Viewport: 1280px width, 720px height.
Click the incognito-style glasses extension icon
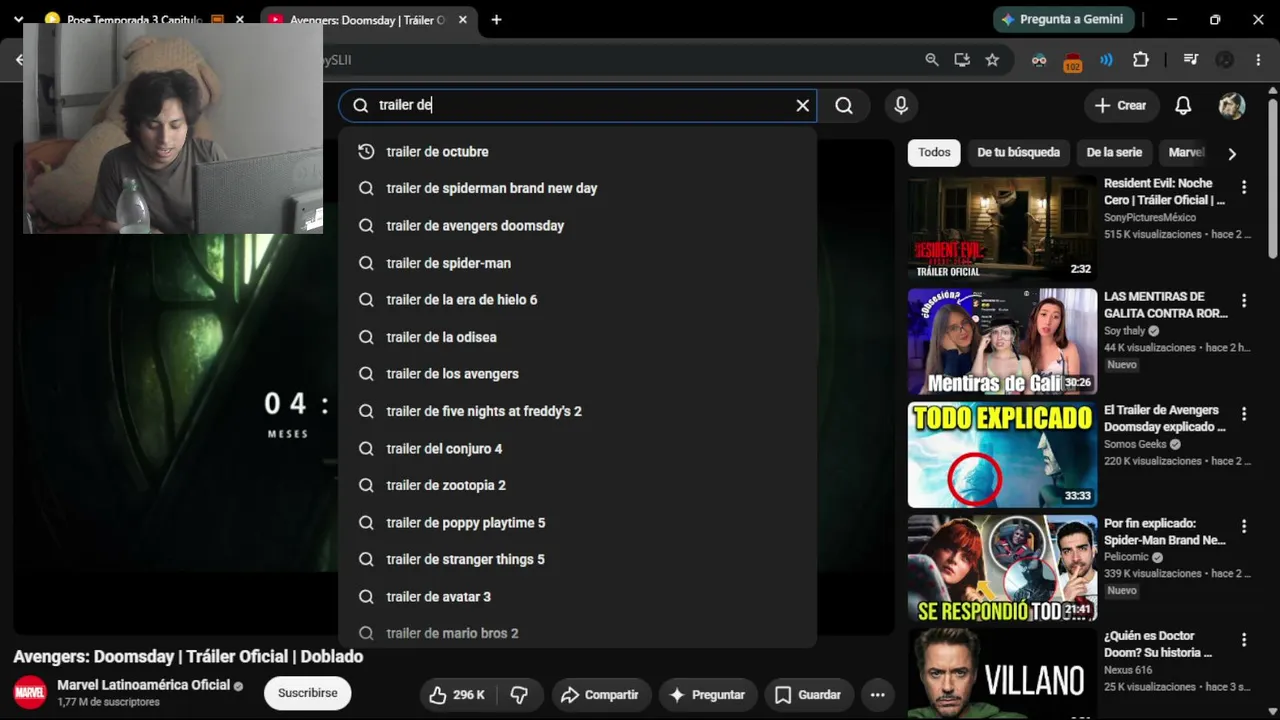pos(1039,60)
